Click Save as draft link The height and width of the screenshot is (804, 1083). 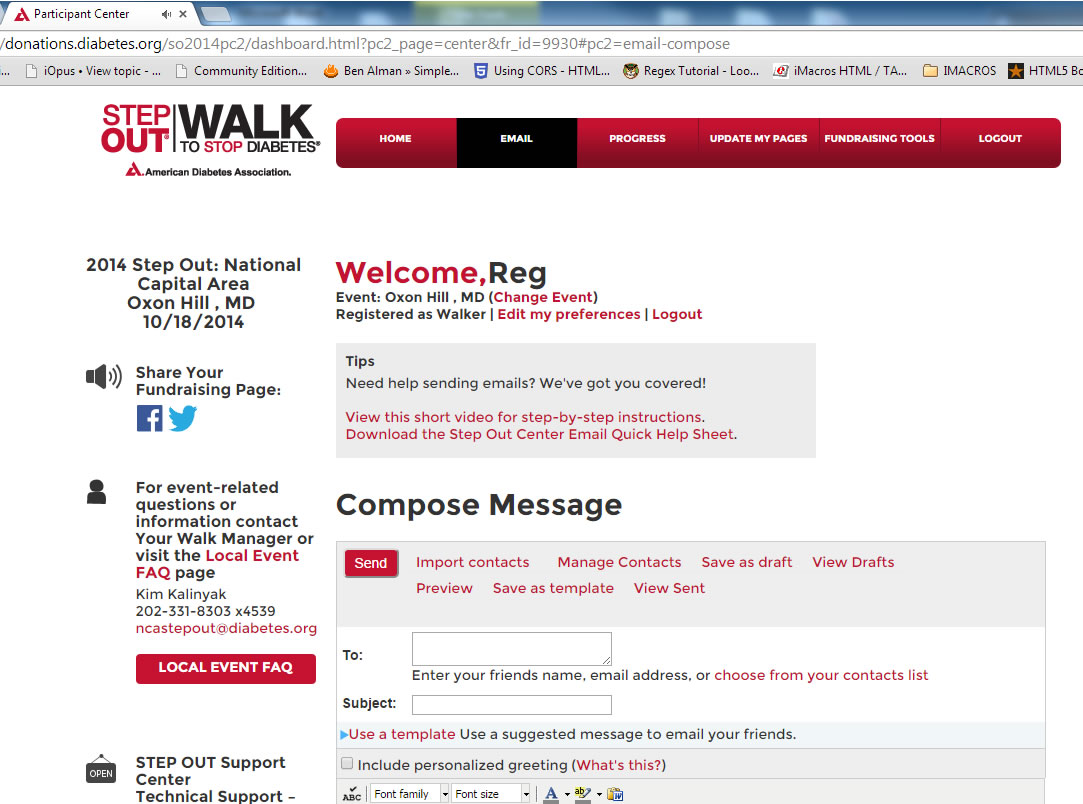747,562
